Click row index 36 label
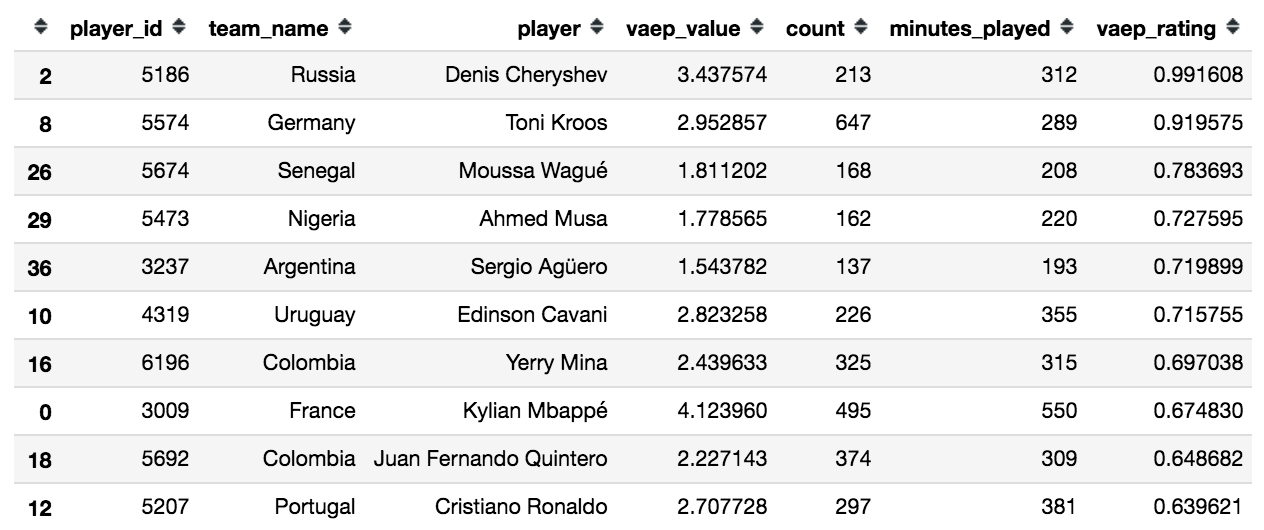 (x=40, y=268)
